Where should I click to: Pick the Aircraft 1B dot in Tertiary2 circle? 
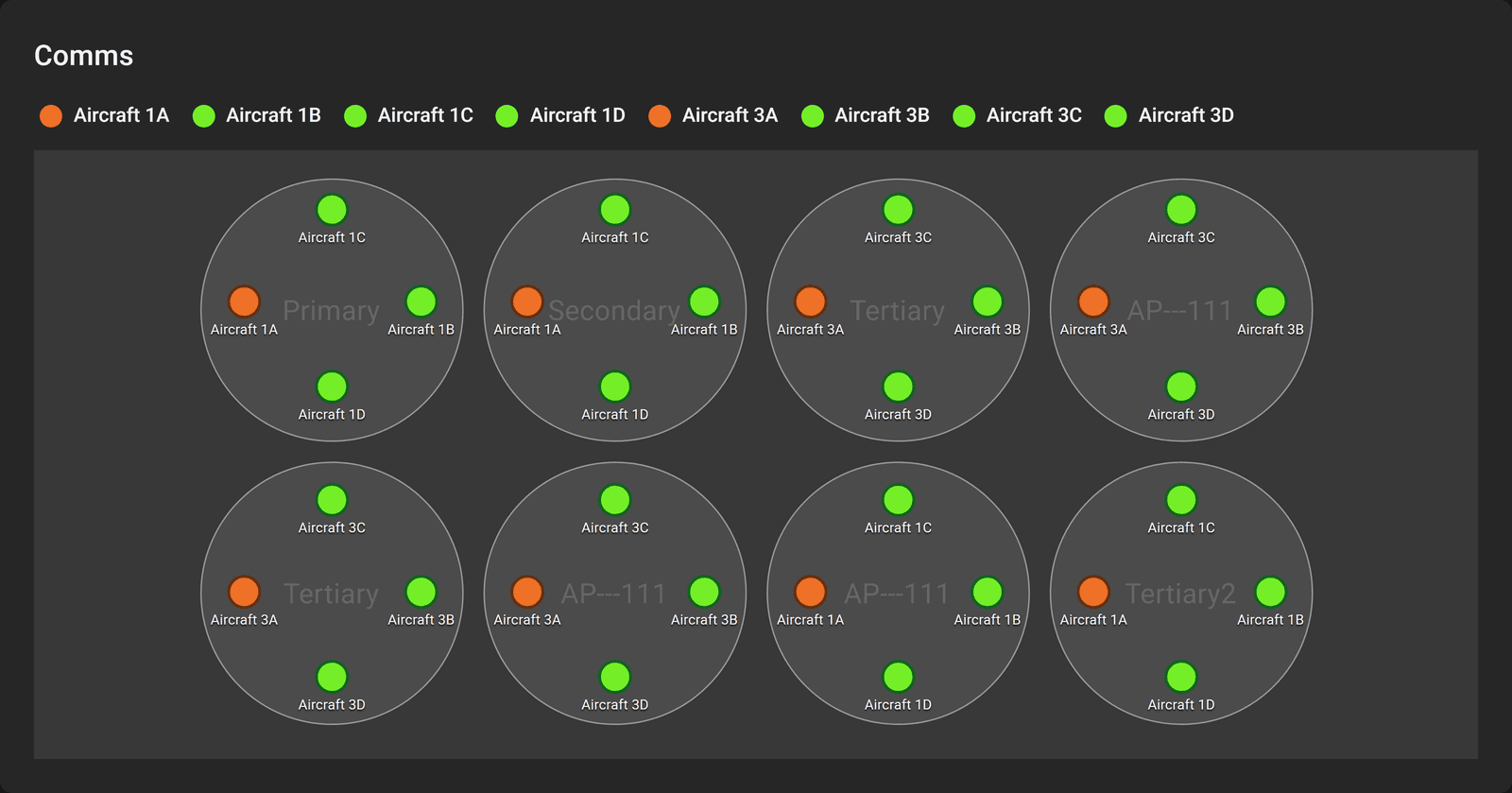coord(1270,592)
